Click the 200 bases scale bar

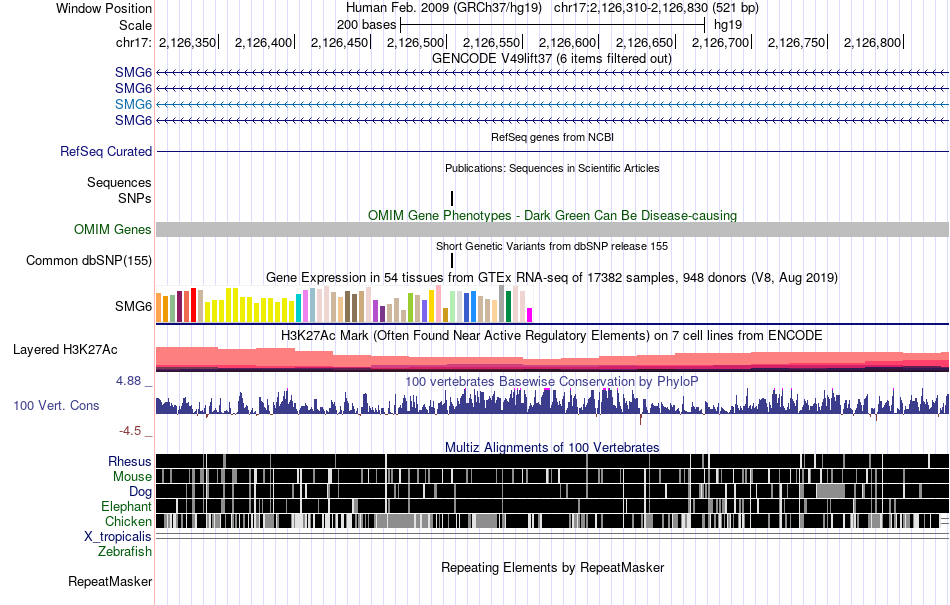pyautogui.click(x=553, y=25)
